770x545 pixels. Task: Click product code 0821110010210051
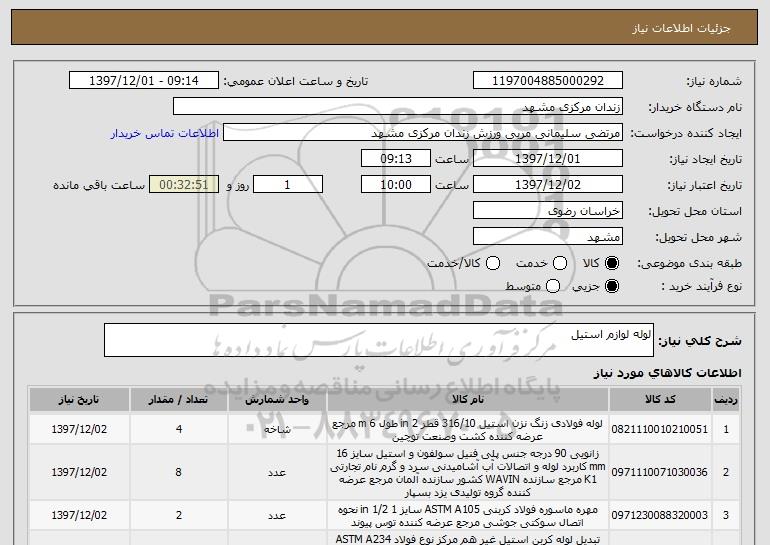coord(660,429)
